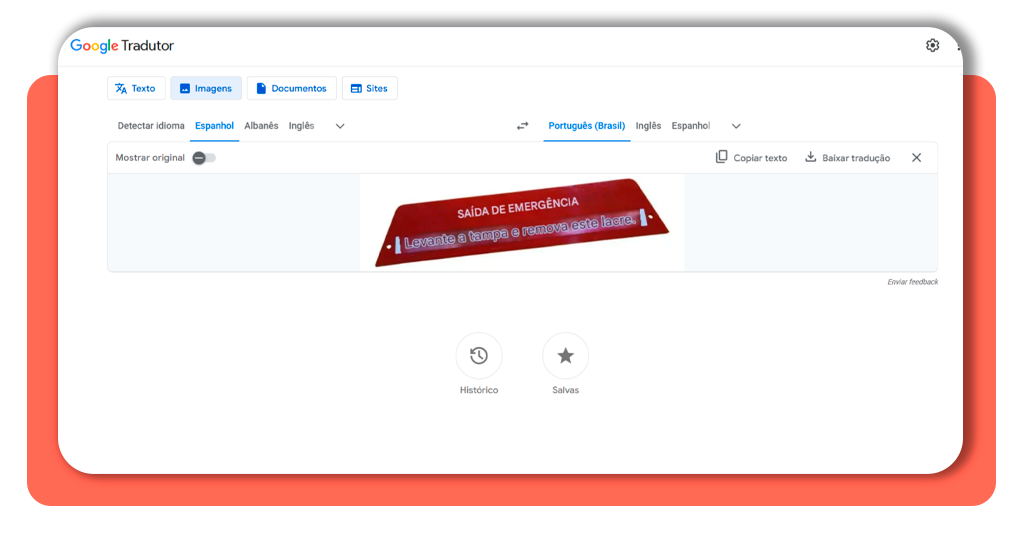Click Baixar tradução to download
This screenshot has width=1024, height=536.
(x=848, y=157)
